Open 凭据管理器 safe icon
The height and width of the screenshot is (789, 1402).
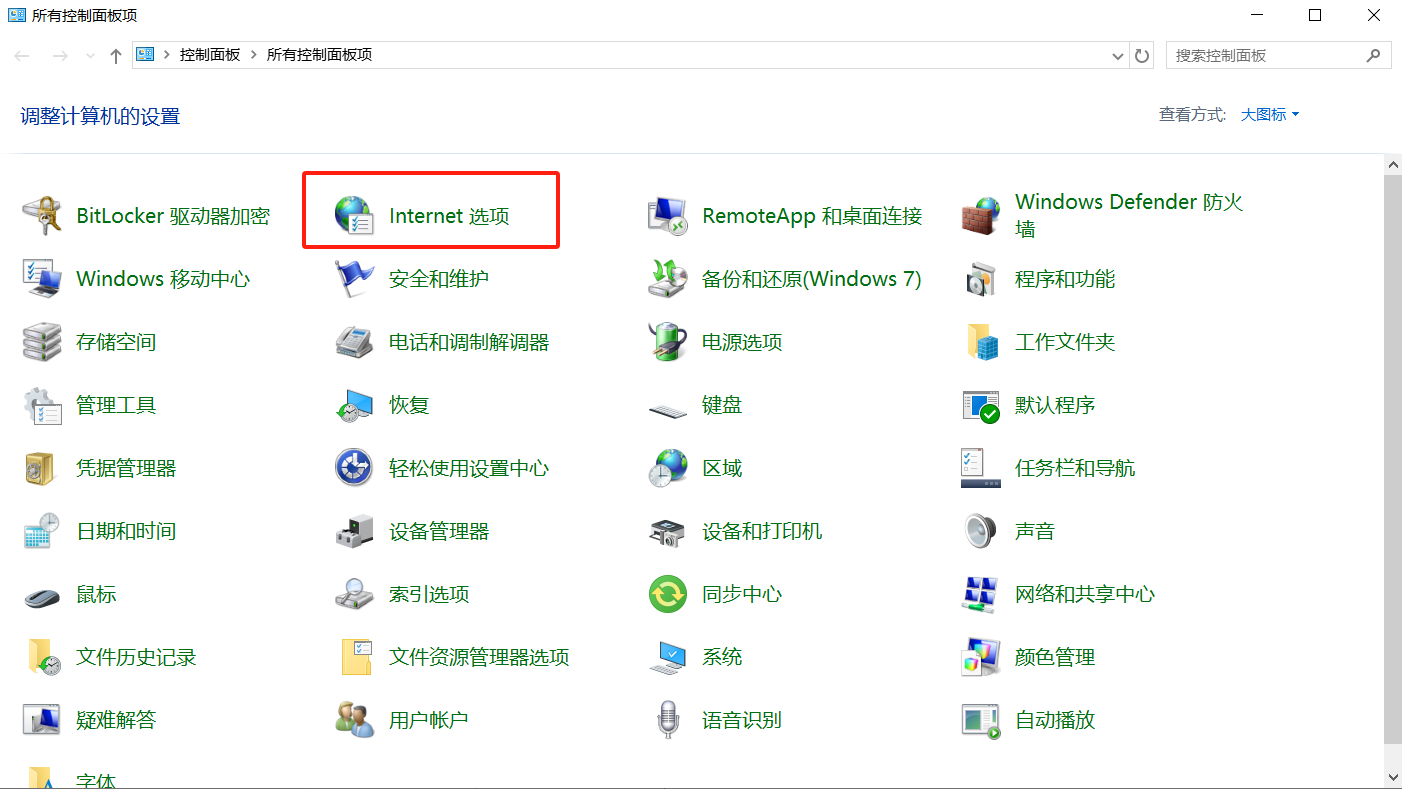coord(42,468)
